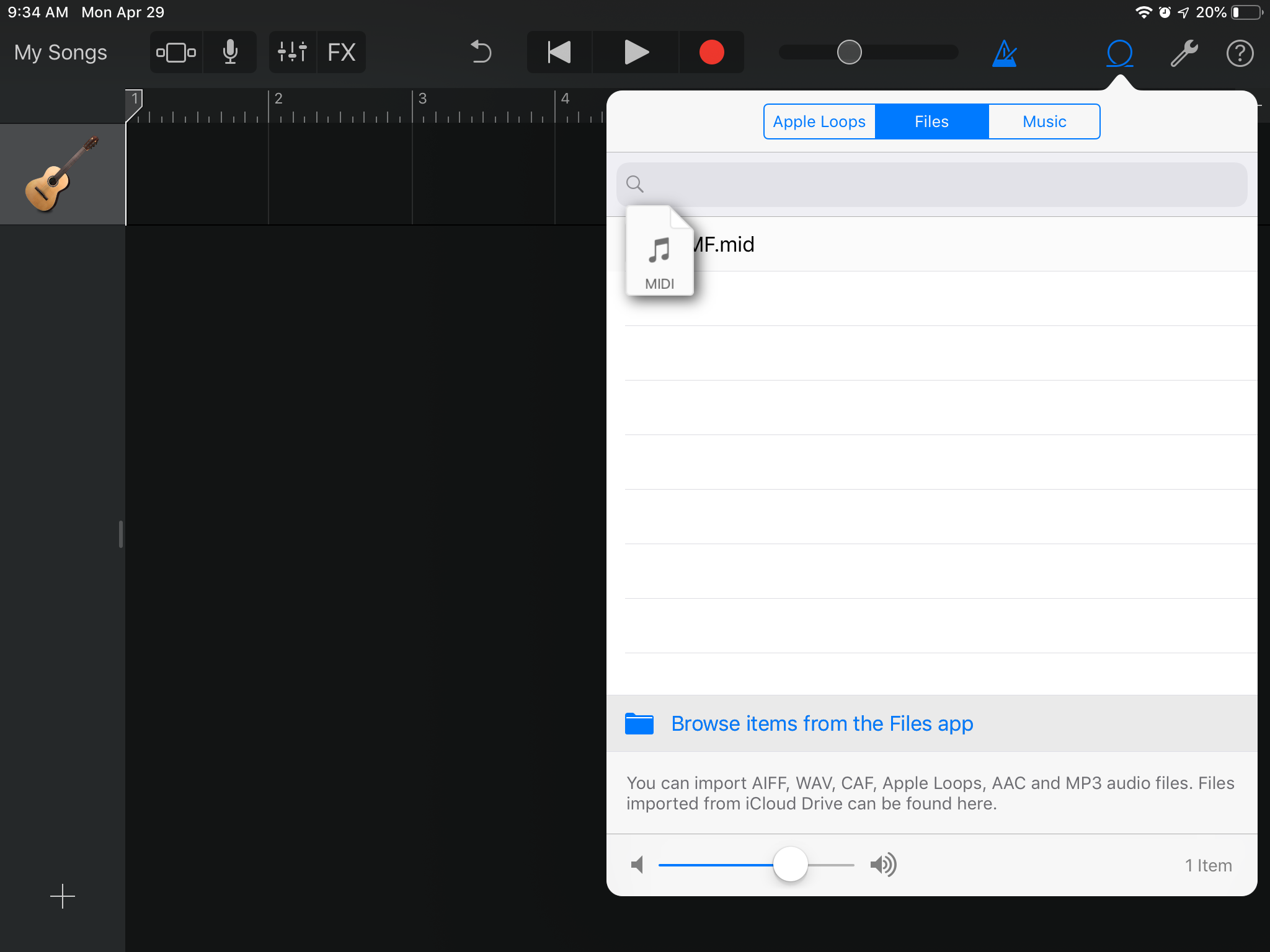1270x952 pixels.
Task: Select the MIDI file icon
Action: [x=660, y=250]
